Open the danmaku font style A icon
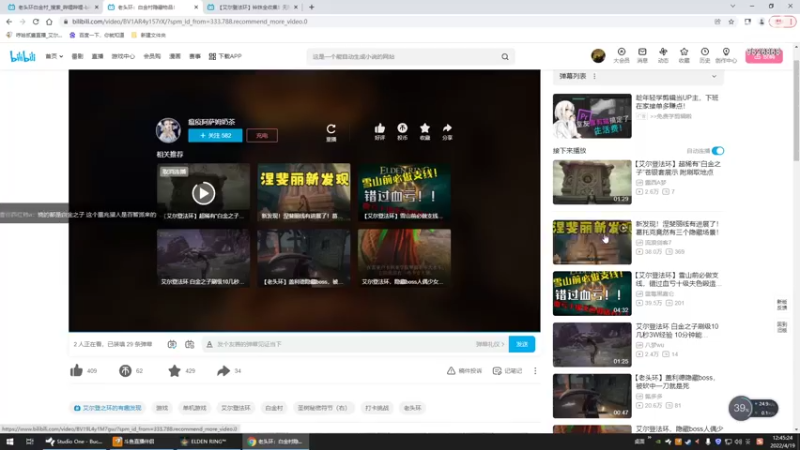 tap(209, 344)
